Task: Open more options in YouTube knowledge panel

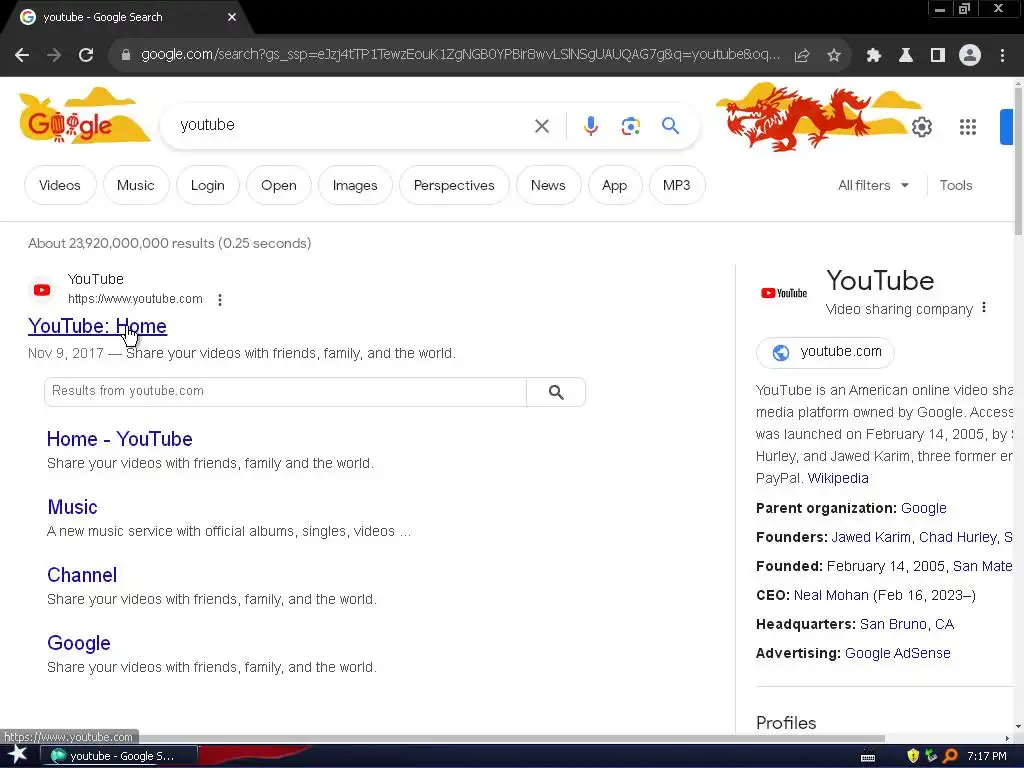Action: [984, 307]
